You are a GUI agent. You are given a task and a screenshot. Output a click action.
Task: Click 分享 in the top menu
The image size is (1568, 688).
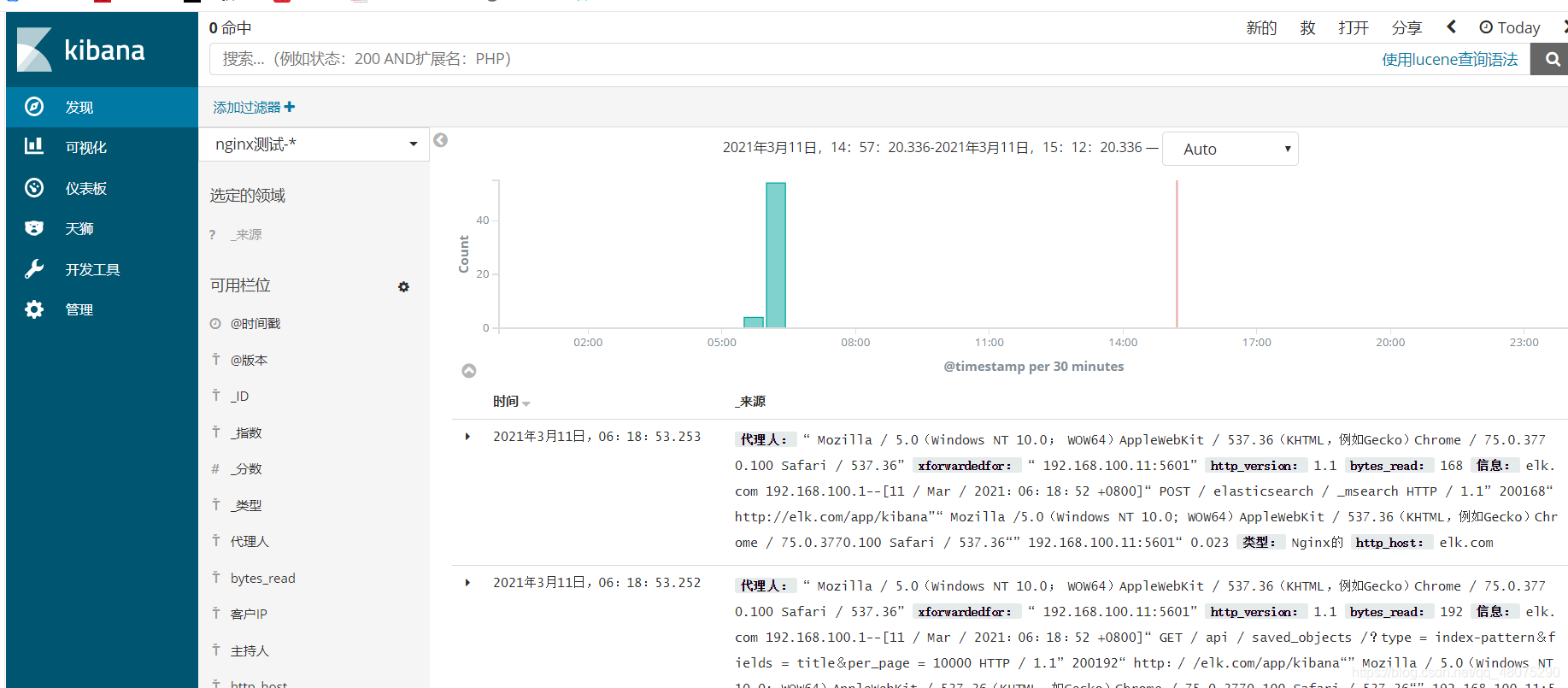point(1407,28)
